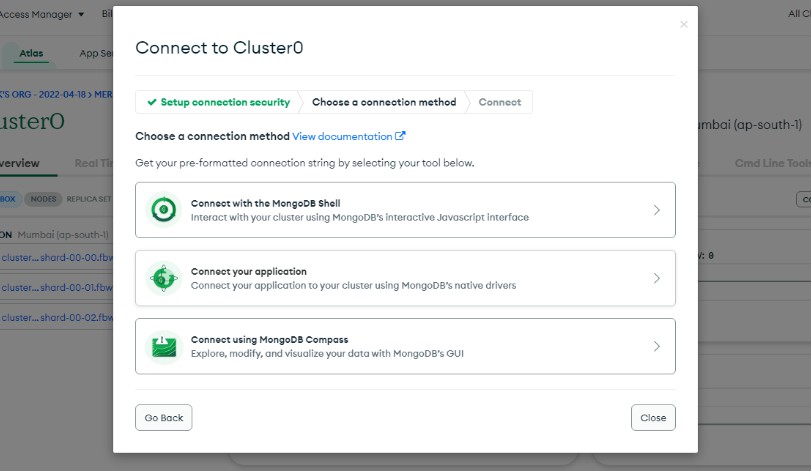Close the dialog with the X icon
This screenshot has width=811, height=471.
684,24
